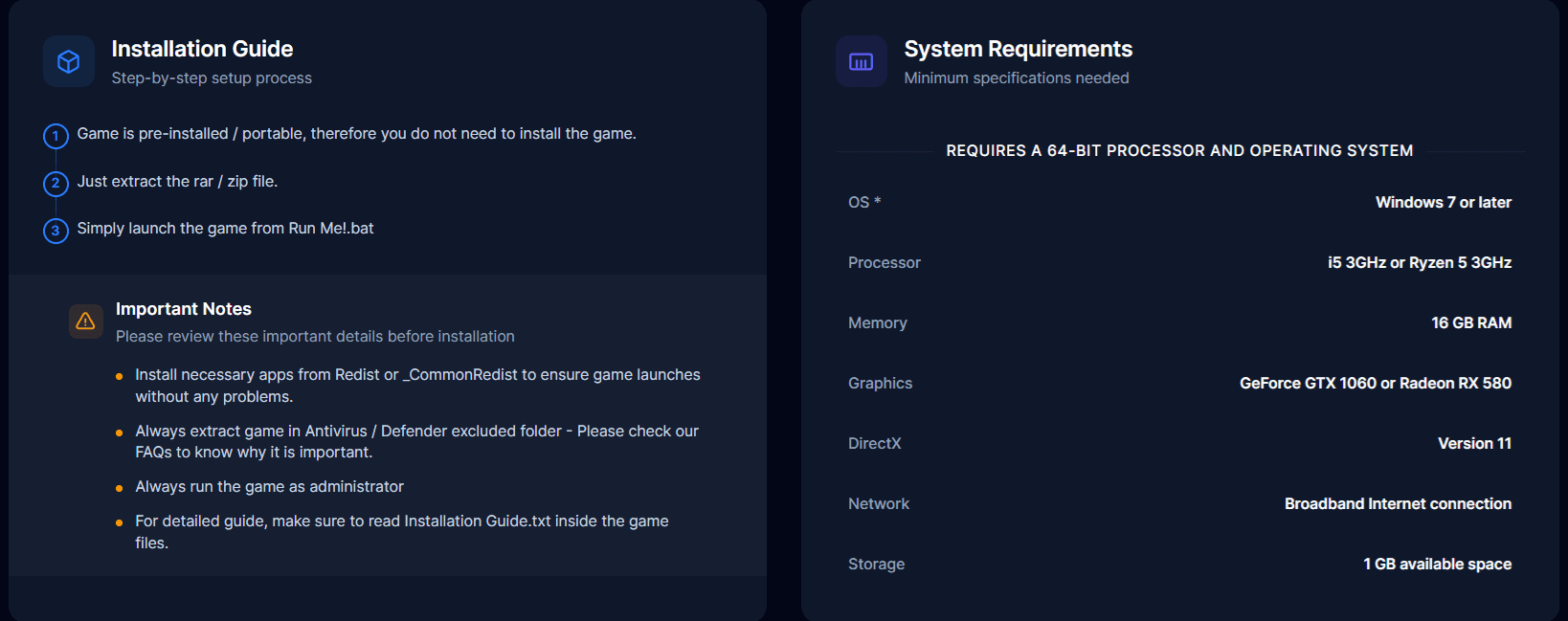Click the Important Notes warning triangle icon
Image resolution: width=1568 pixels, height=621 pixels.
coord(85,321)
